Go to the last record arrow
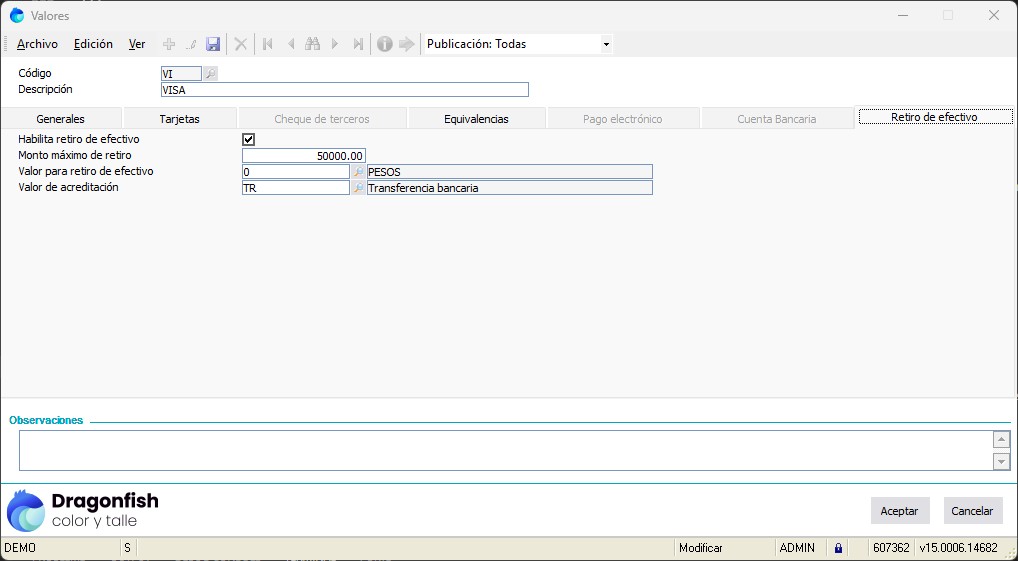 pos(357,44)
